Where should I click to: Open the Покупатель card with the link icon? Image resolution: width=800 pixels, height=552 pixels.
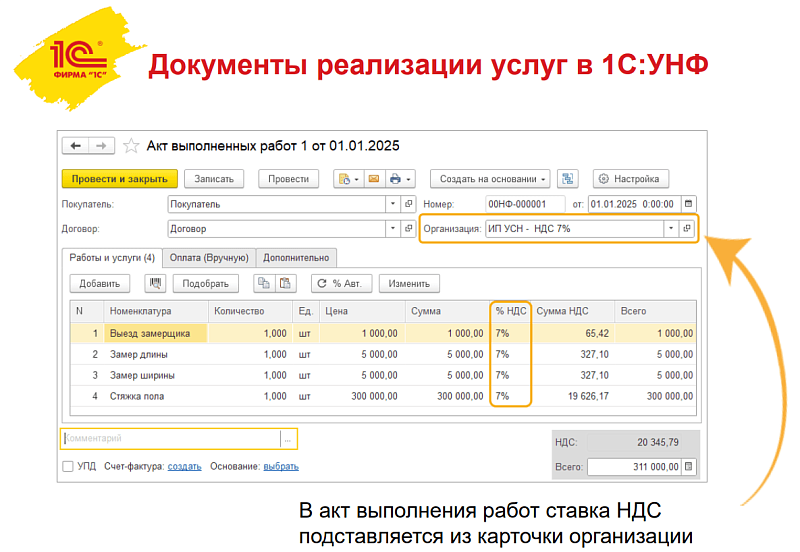click(x=409, y=204)
